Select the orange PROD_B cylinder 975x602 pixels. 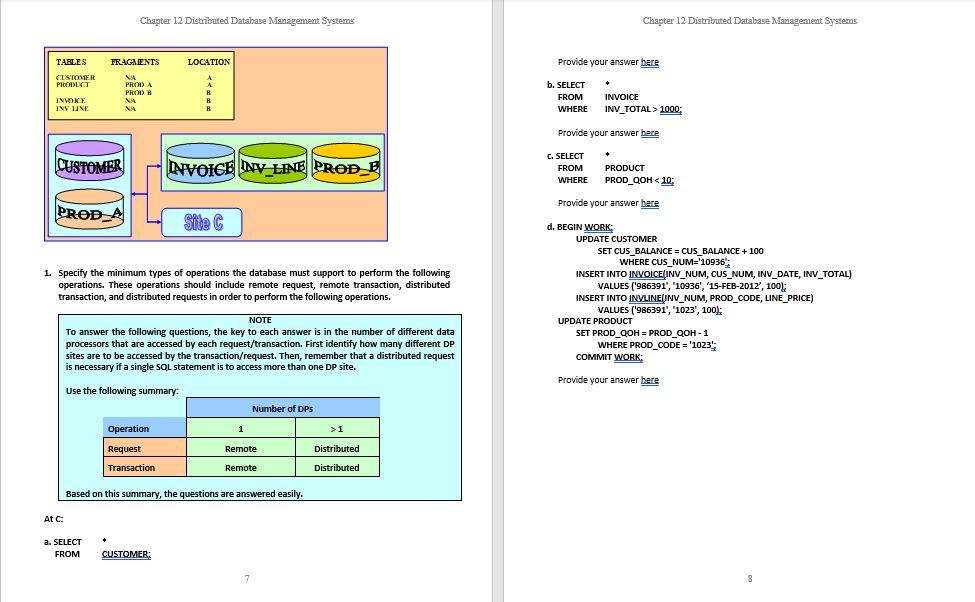point(345,163)
